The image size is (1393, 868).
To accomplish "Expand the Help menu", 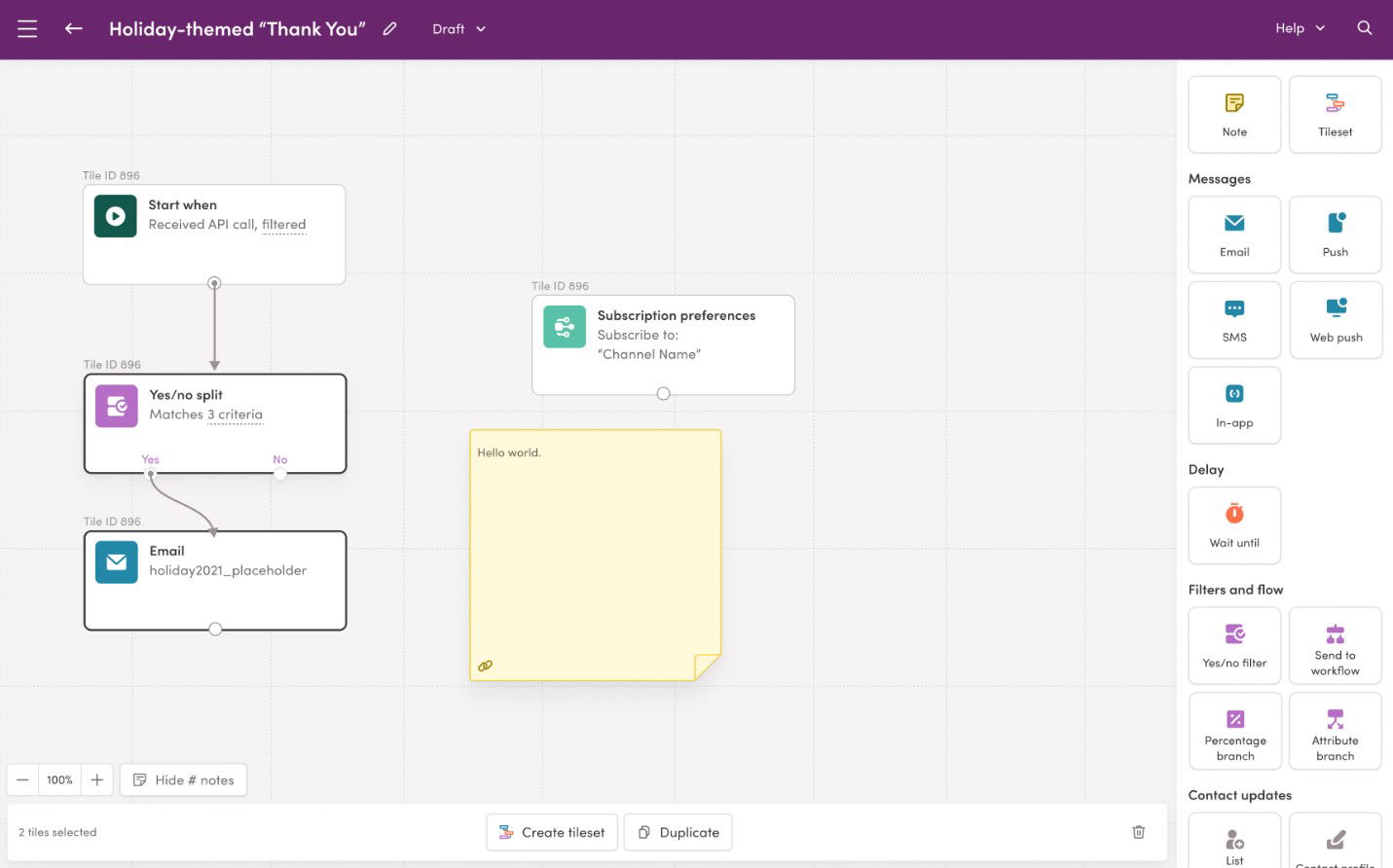I will (x=1299, y=28).
